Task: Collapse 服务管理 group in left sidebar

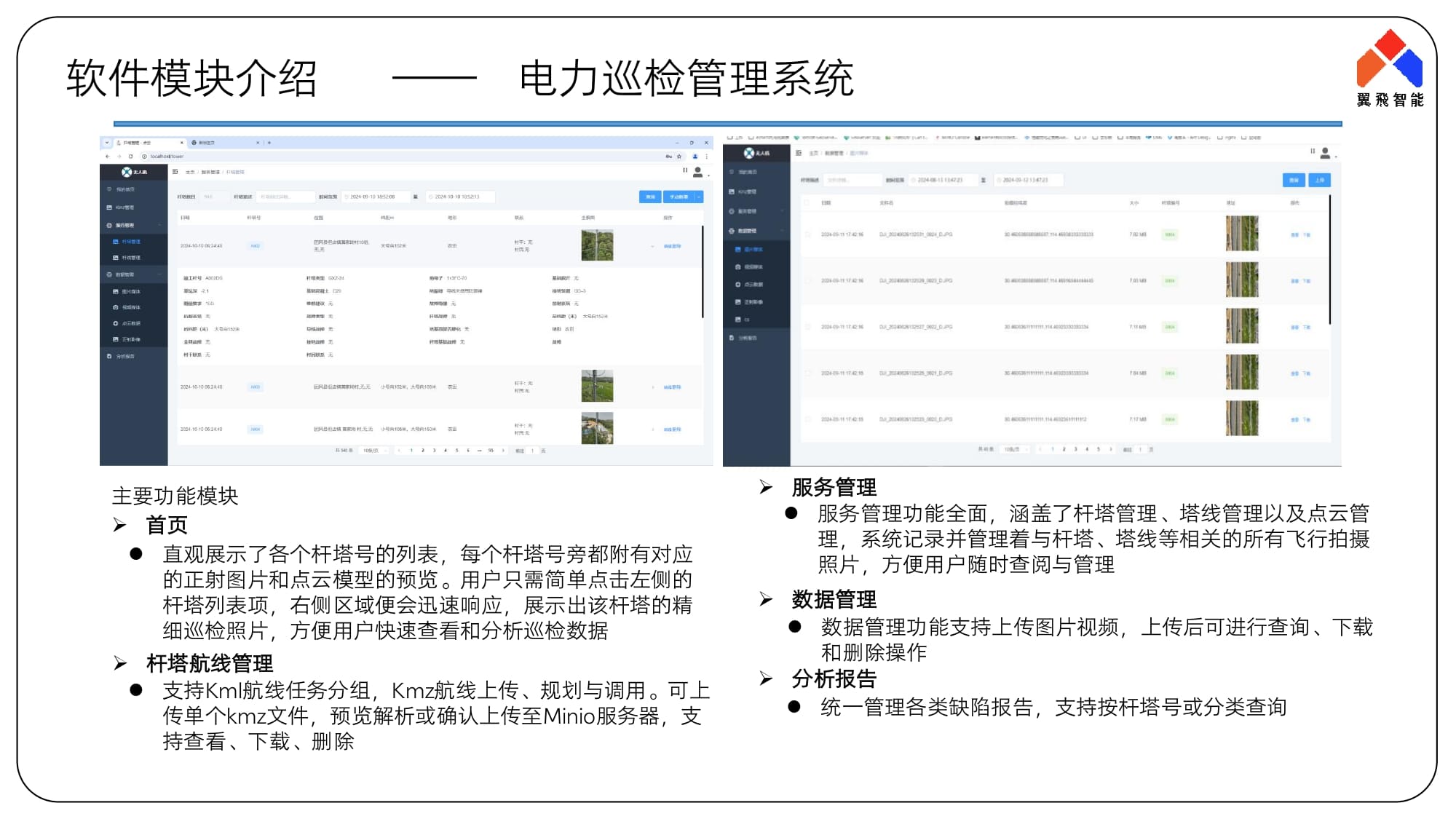Action: (159, 226)
